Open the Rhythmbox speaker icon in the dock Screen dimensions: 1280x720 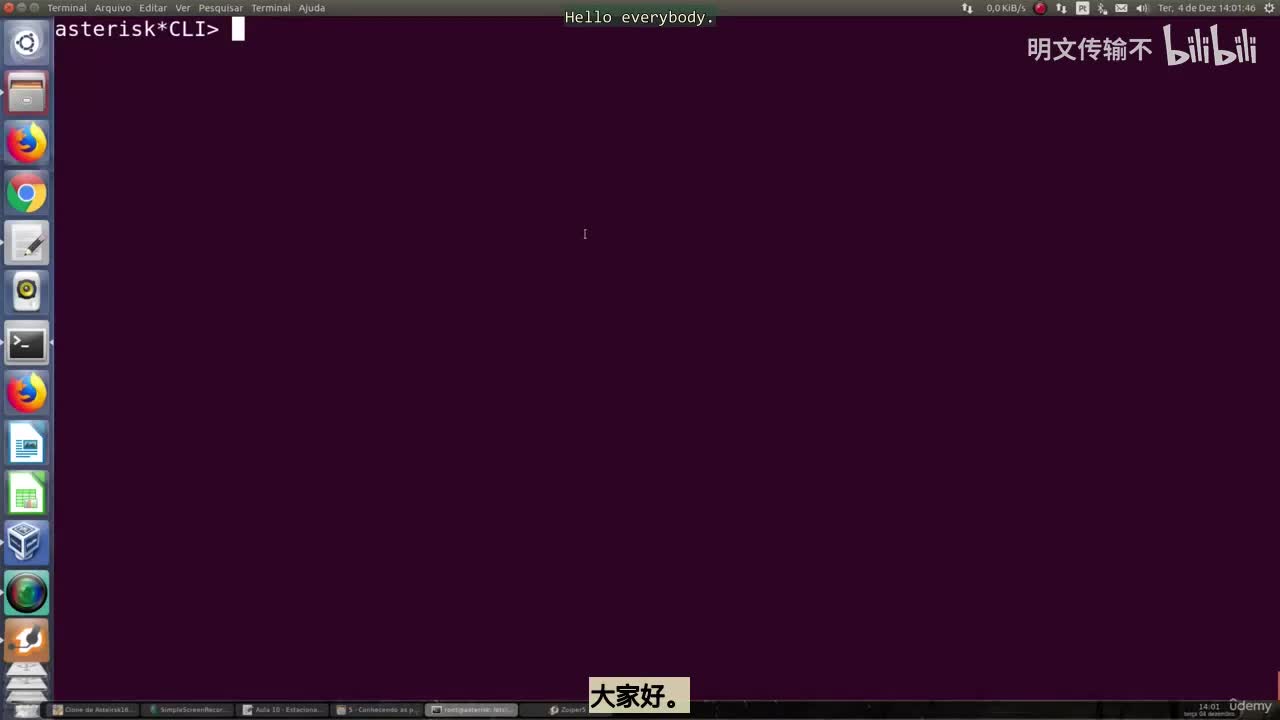(x=27, y=293)
